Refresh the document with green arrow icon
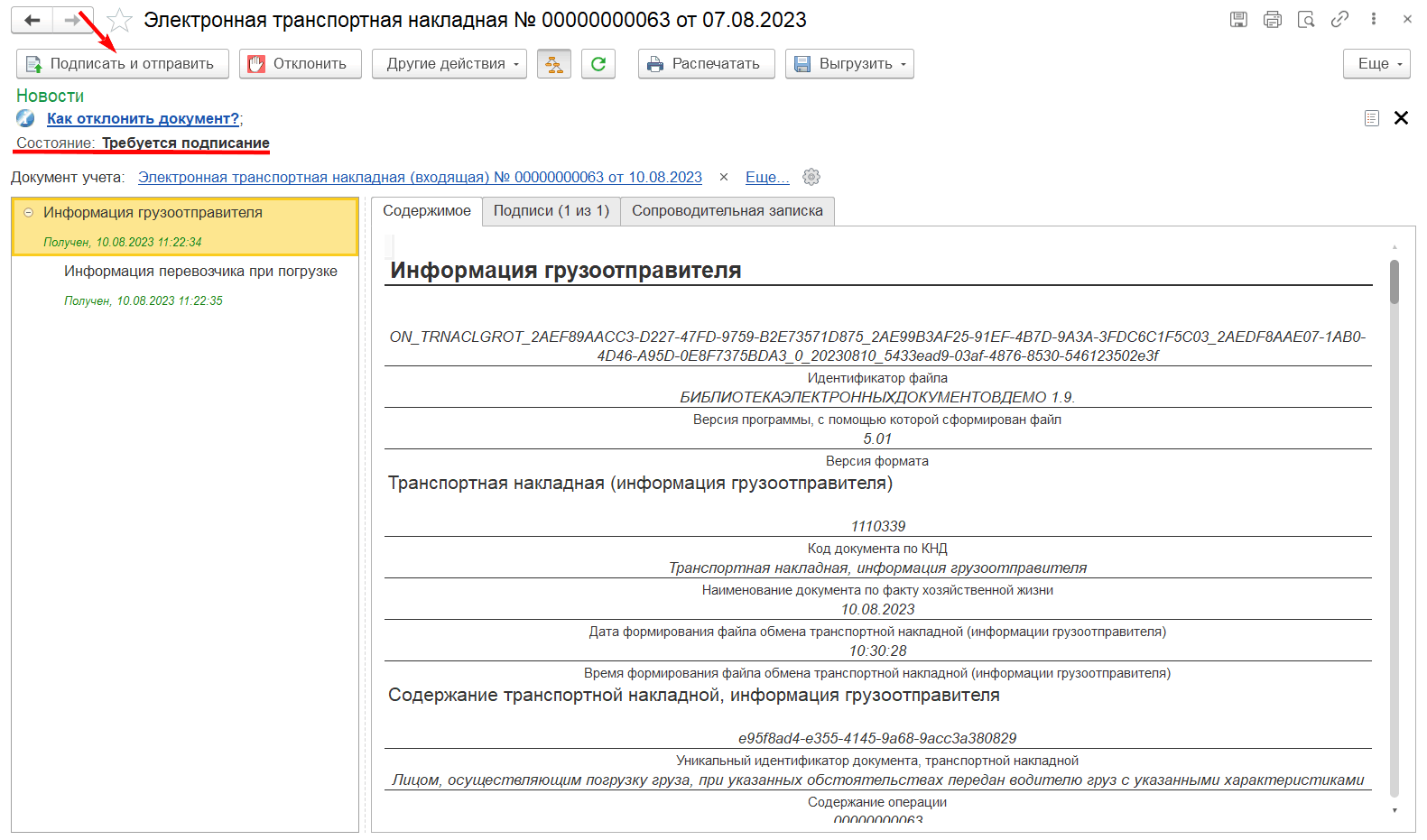The width and height of the screenshot is (1427, 840). 598,64
